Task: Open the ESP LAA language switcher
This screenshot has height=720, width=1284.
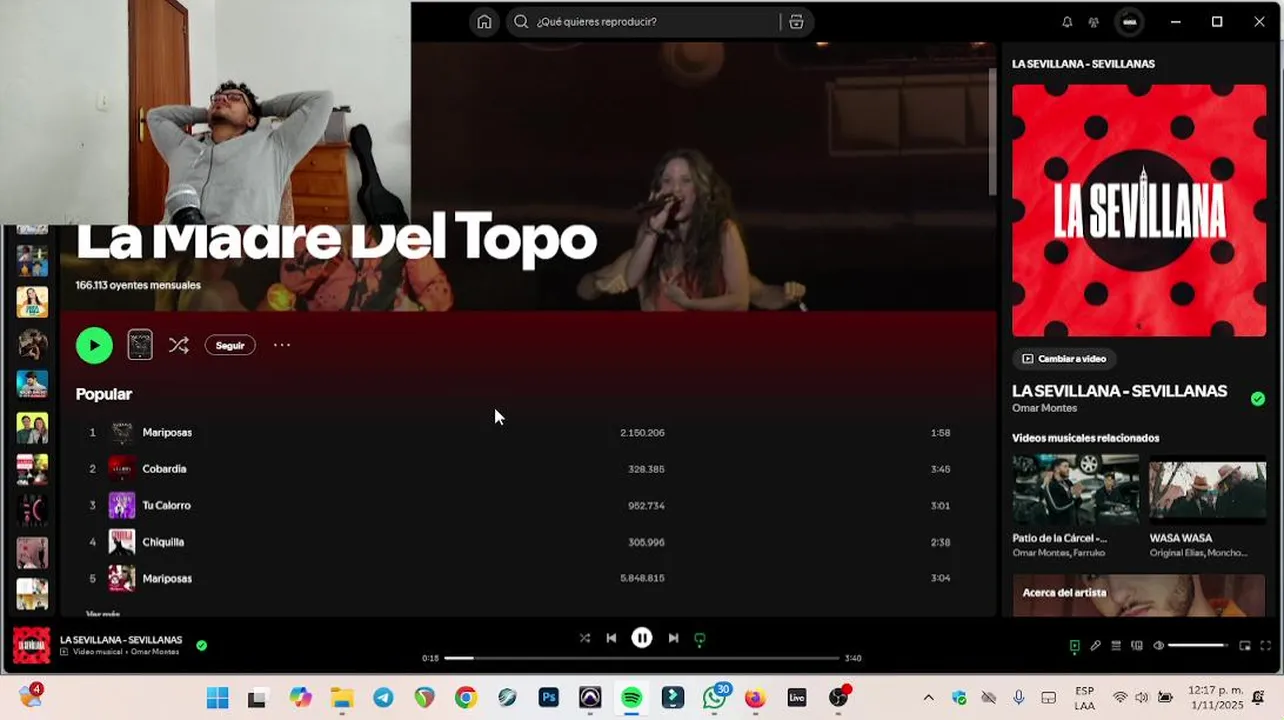Action: click(x=1084, y=698)
